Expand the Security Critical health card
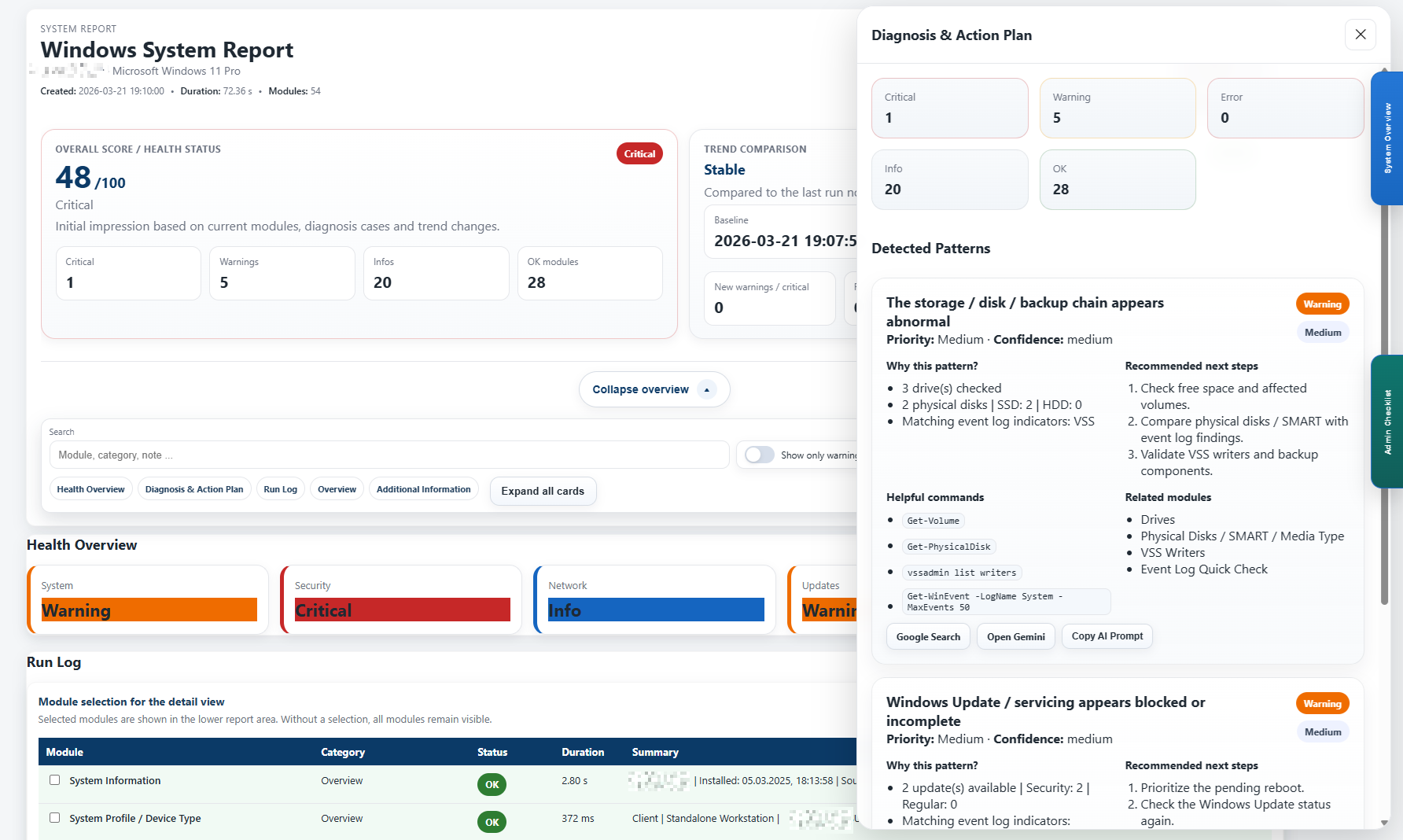The width and height of the screenshot is (1403, 840). click(x=401, y=599)
